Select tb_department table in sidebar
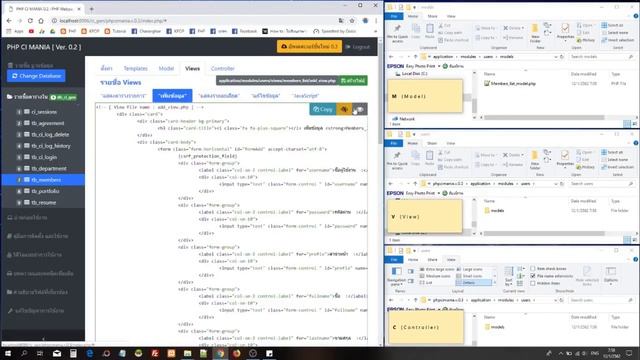 tap(49, 169)
